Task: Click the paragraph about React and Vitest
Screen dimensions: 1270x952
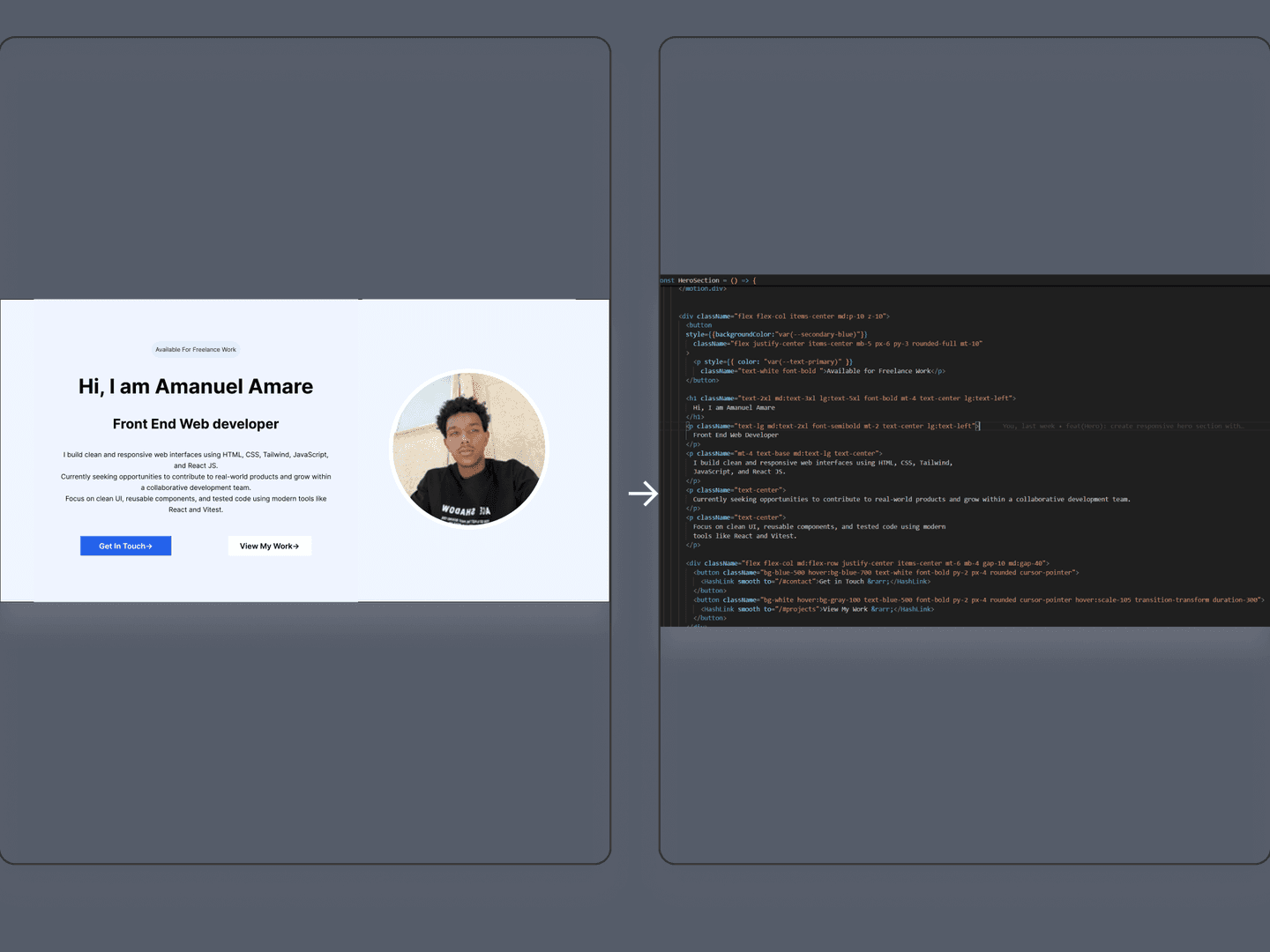Action: [196, 503]
